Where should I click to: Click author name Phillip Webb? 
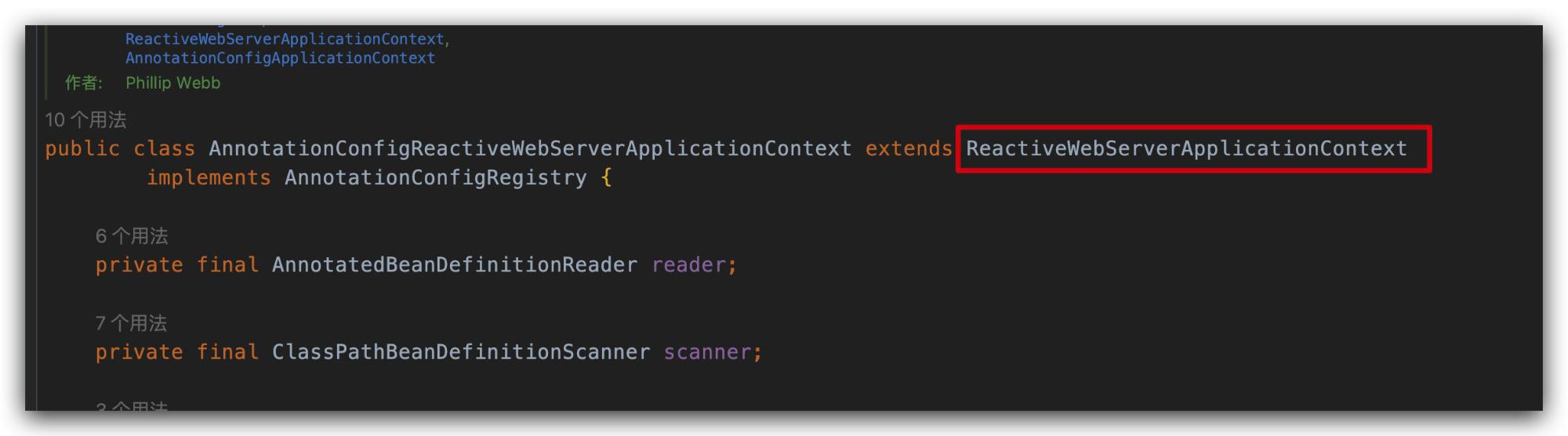tap(173, 83)
